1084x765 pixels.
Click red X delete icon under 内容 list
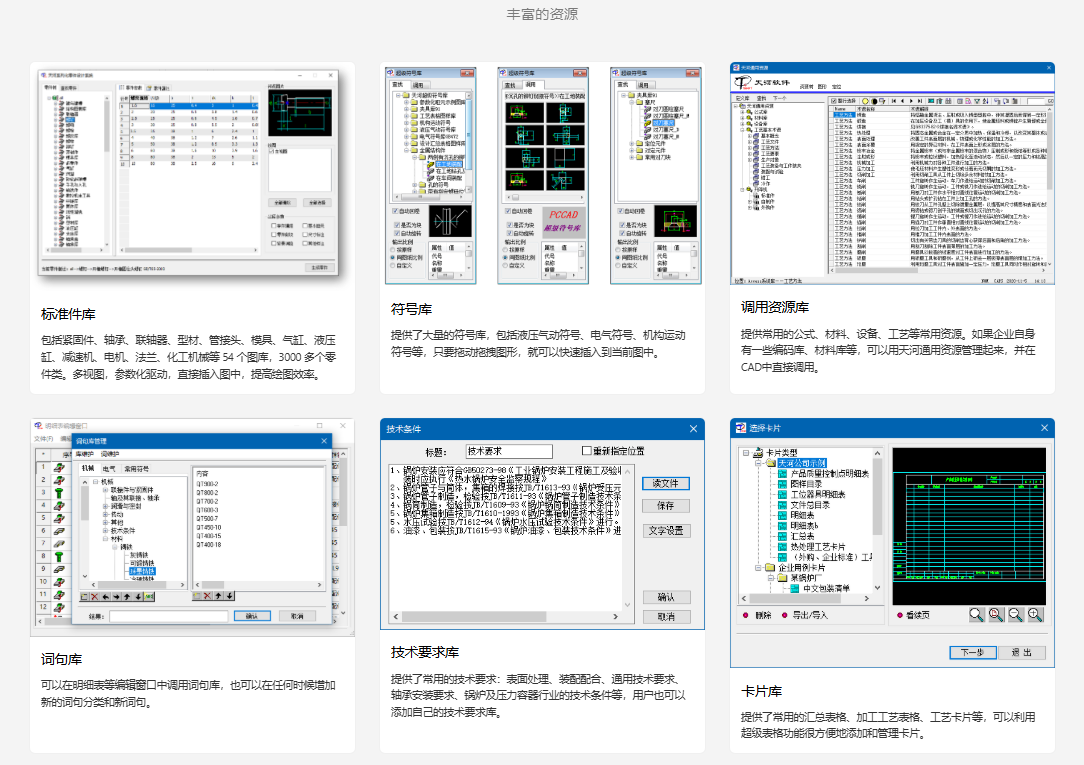[207, 596]
